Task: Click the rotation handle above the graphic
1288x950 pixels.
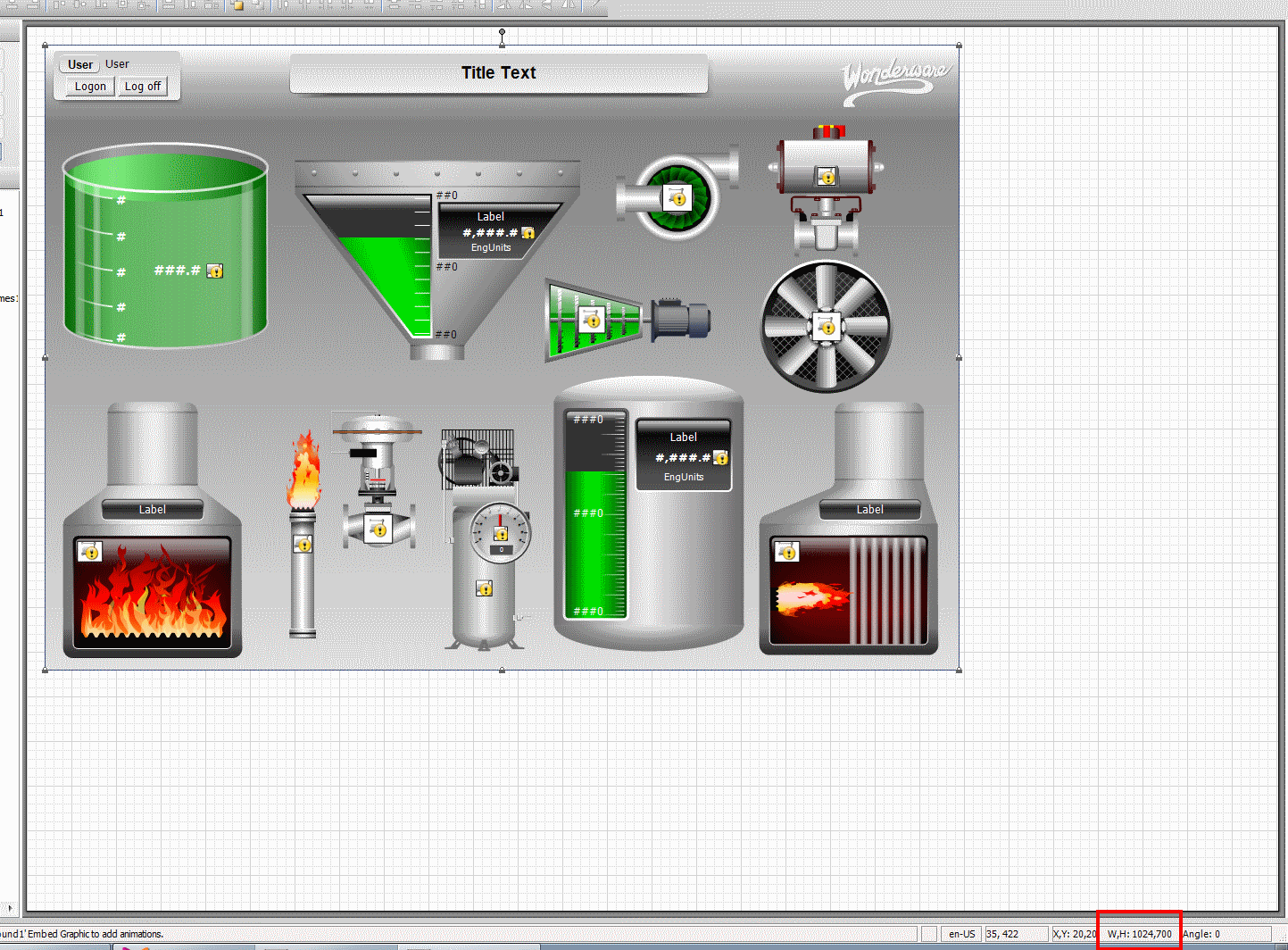Action: (503, 32)
